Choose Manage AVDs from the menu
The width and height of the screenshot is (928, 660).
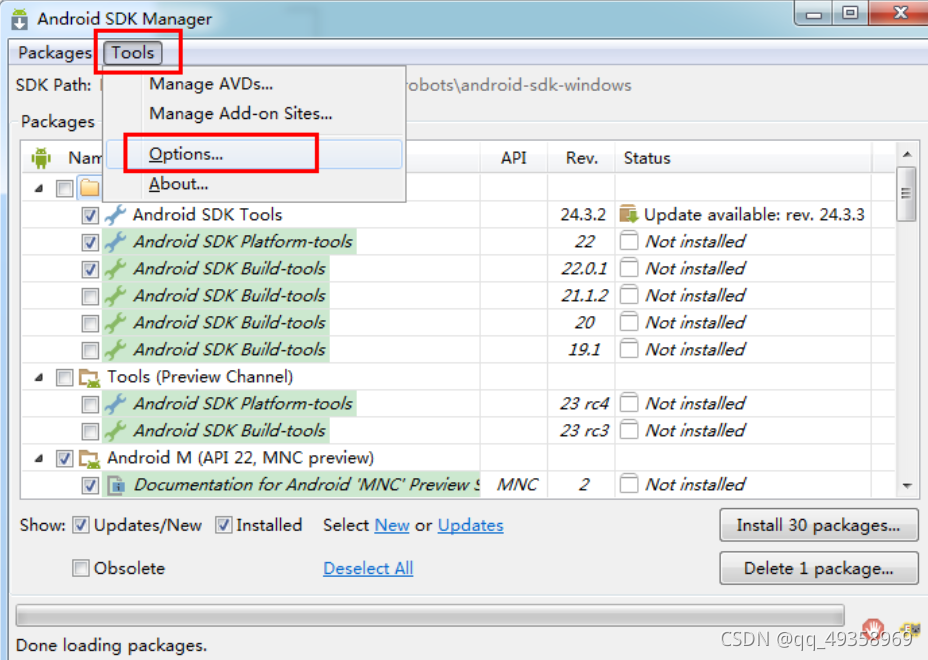tap(211, 84)
